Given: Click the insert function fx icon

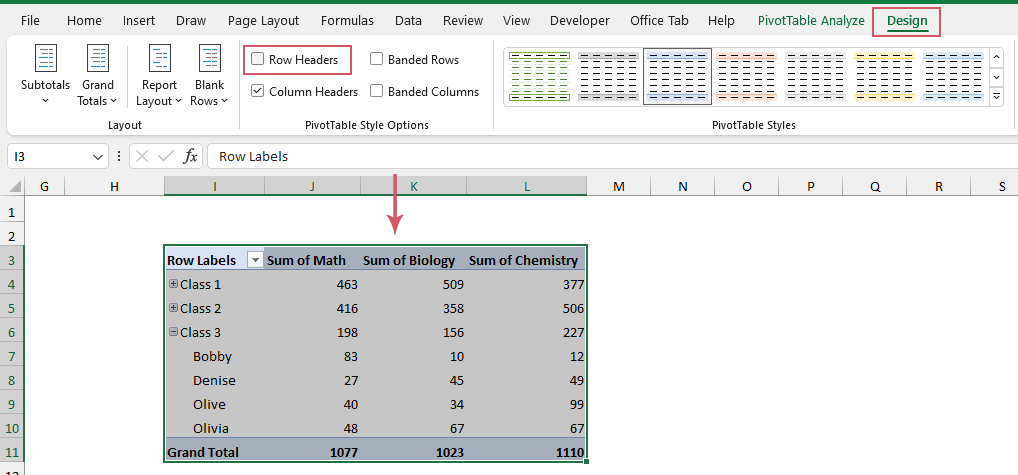Looking at the screenshot, I should [190, 156].
